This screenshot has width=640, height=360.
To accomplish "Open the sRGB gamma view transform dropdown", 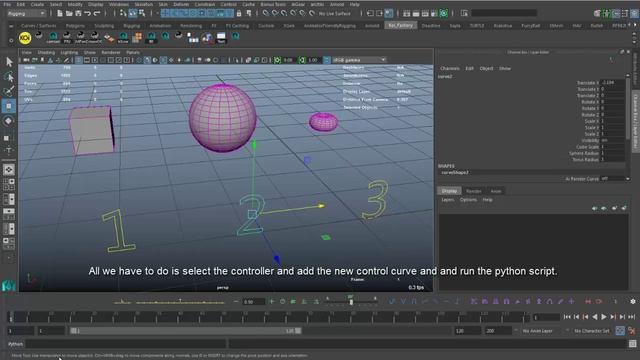I will coord(359,60).
